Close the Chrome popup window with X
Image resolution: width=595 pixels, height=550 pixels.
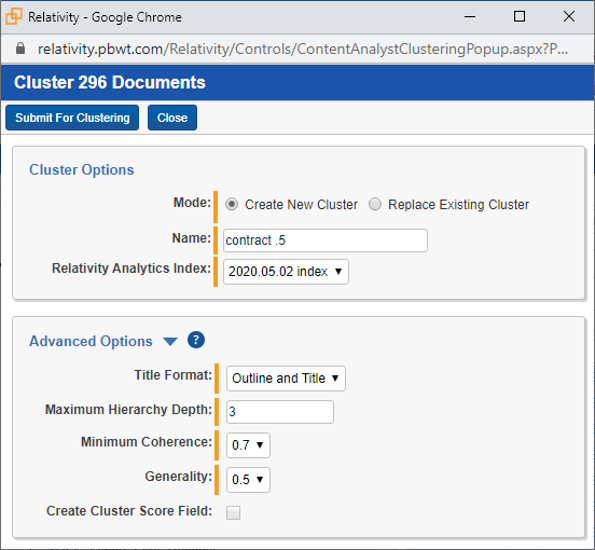pos(569,16)
